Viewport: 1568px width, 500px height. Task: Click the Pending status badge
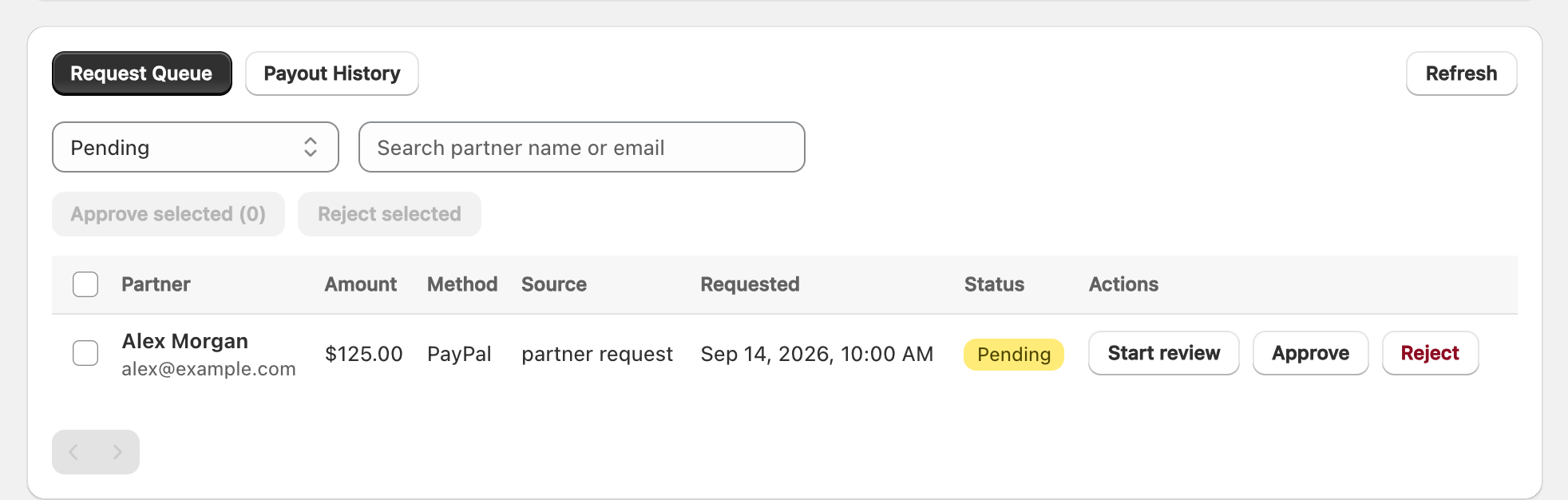click(x=1014, y=354)
